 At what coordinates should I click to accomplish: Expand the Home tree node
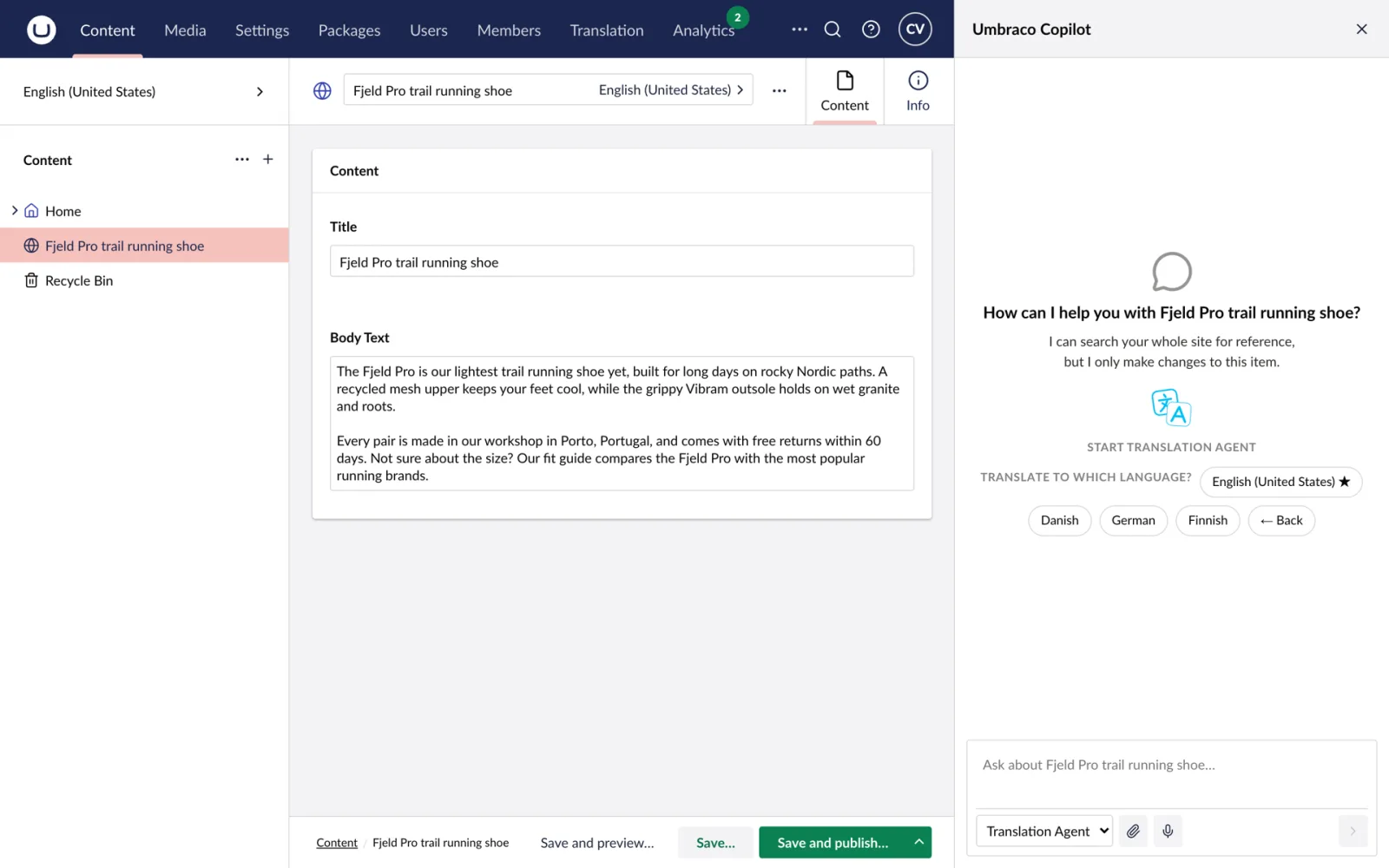coord(15,211)
